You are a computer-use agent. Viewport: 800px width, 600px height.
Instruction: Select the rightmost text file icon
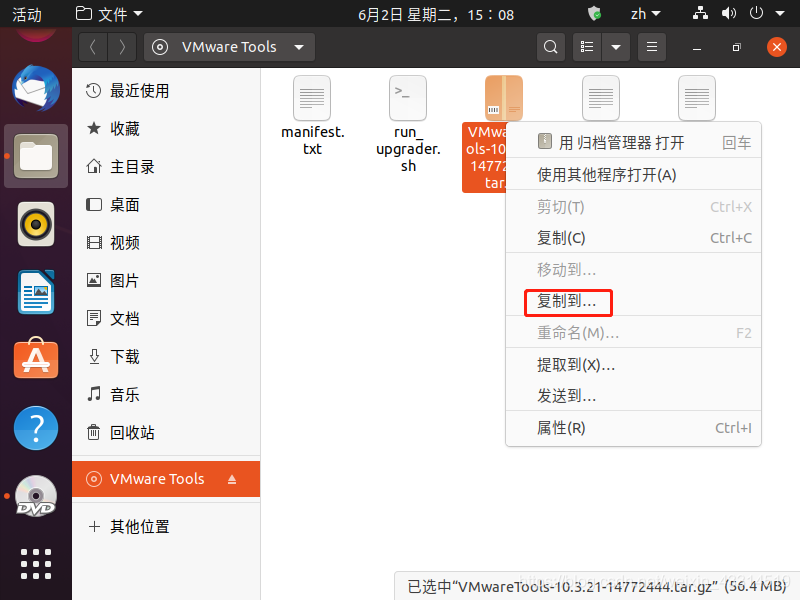tap(696, 98)
